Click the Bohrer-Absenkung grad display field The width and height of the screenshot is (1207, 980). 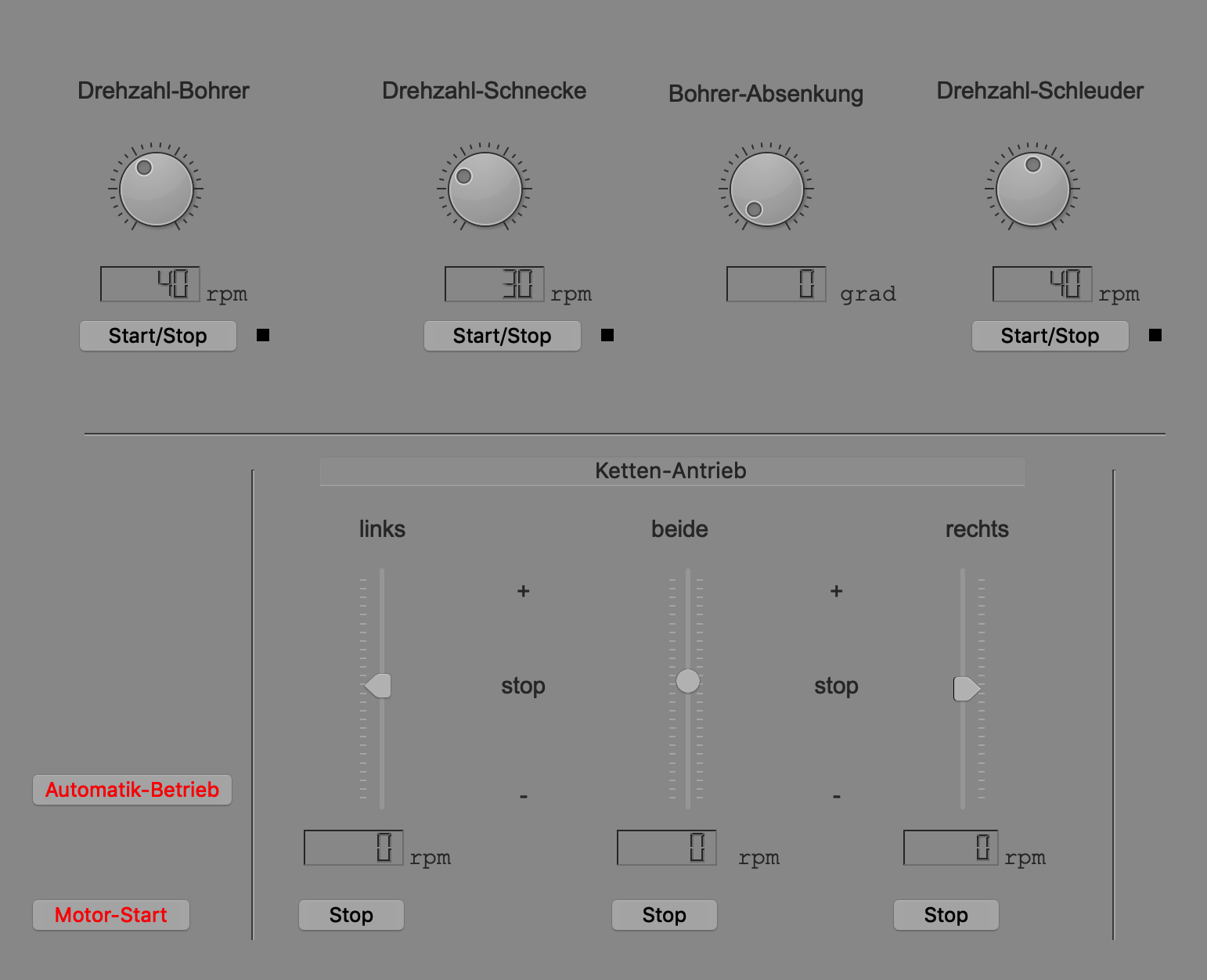point(776,284)
